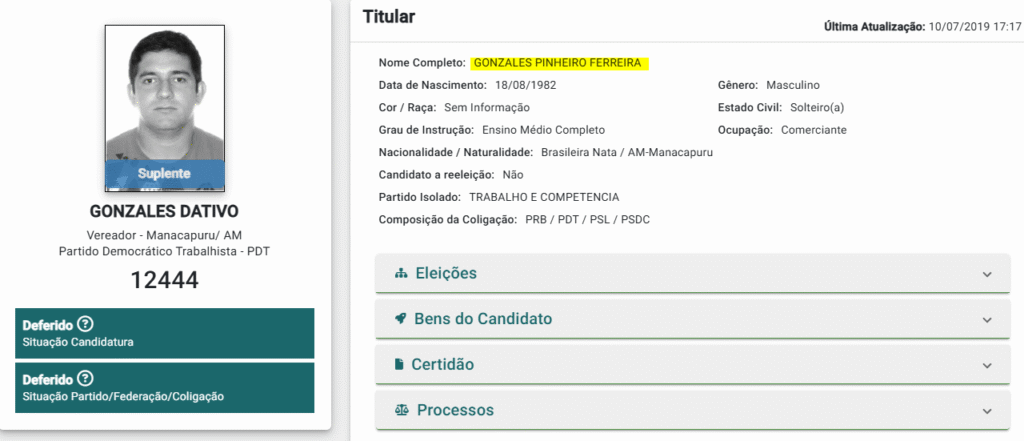
Task: Expand Bens do Candidato chevron arrow
Action: click(987, 320)
